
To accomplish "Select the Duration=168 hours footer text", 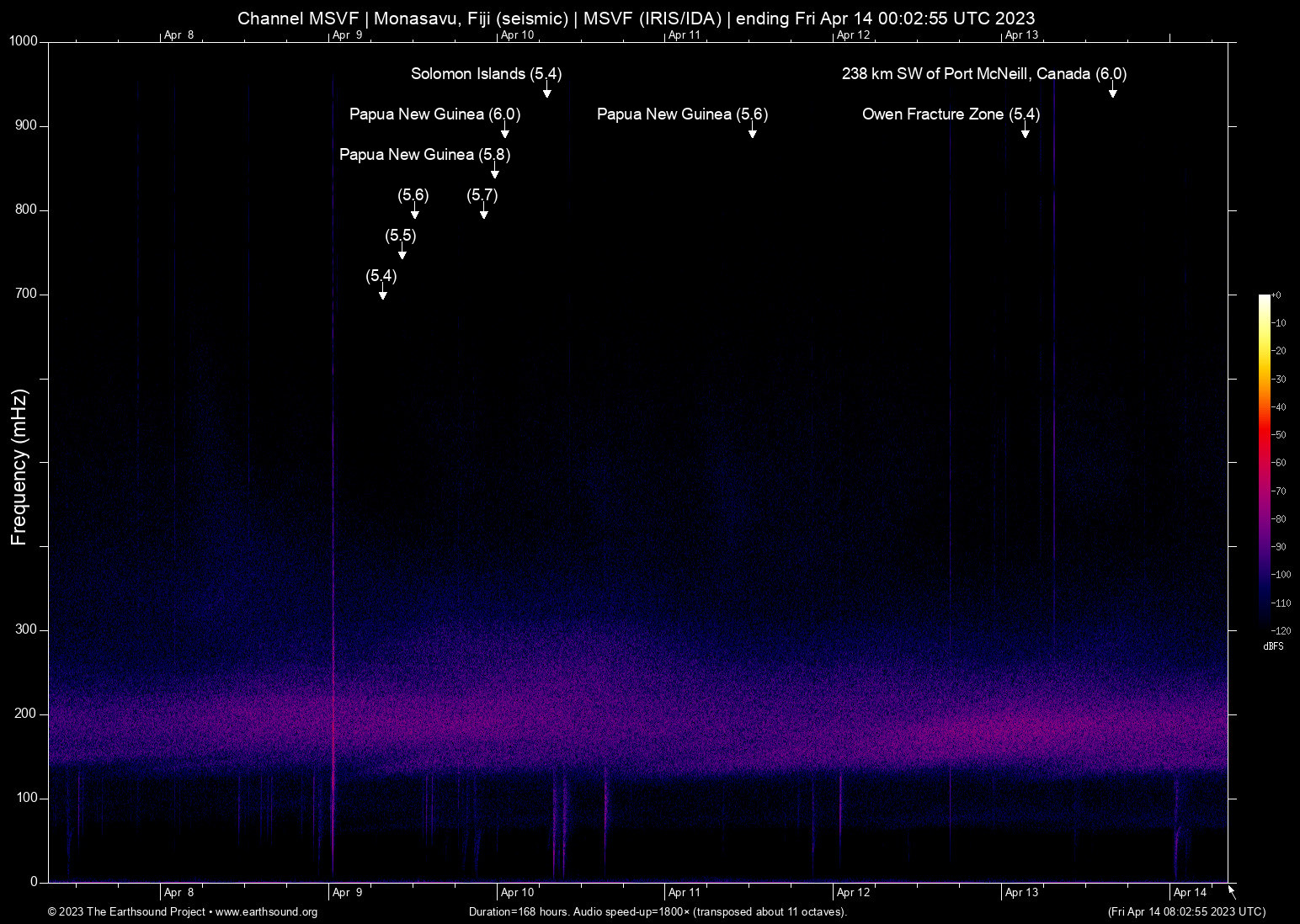I will click(658, 912).
